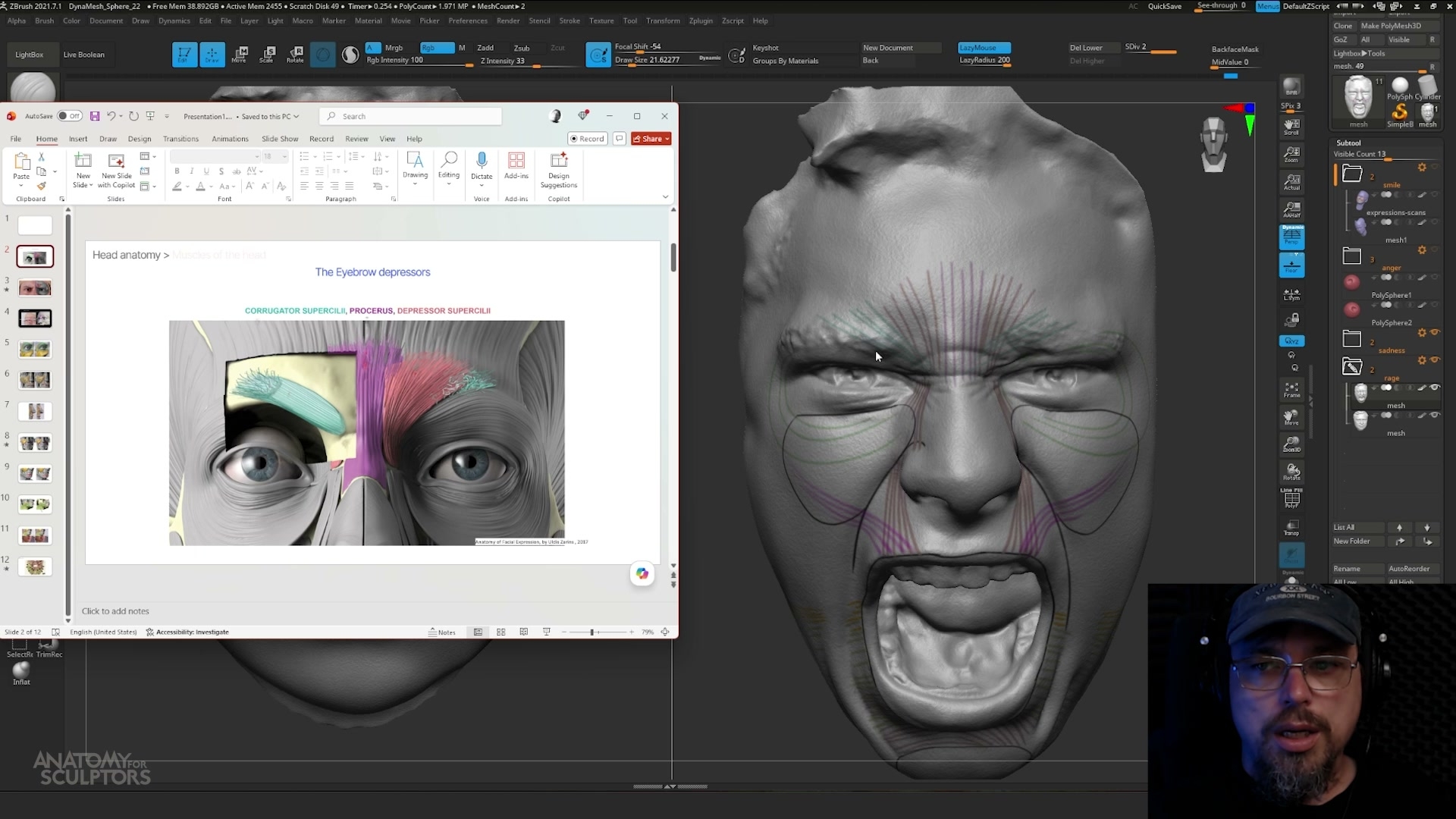This screenshot has width=1456, height=819.
Task: Select slide 5 thumbnail
Action: click(x=35, y=350)
